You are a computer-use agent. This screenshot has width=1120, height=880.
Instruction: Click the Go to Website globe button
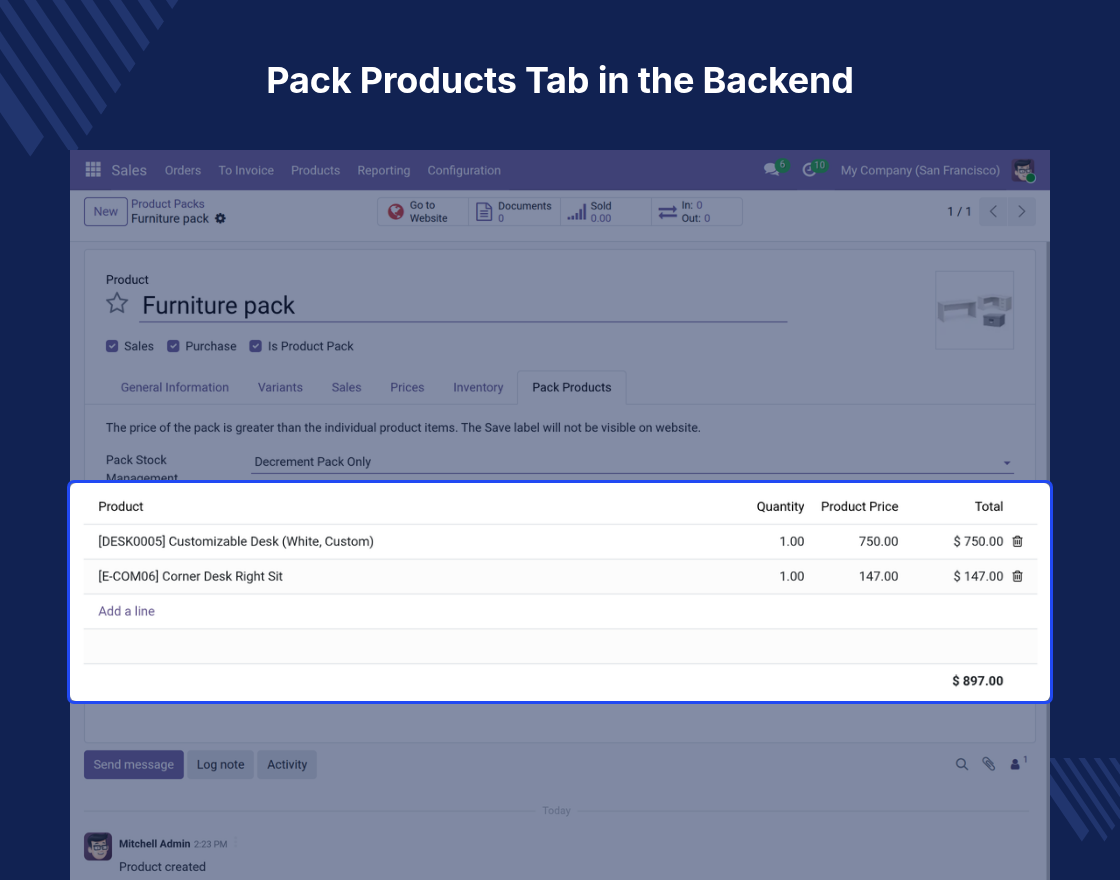[423, 211]
